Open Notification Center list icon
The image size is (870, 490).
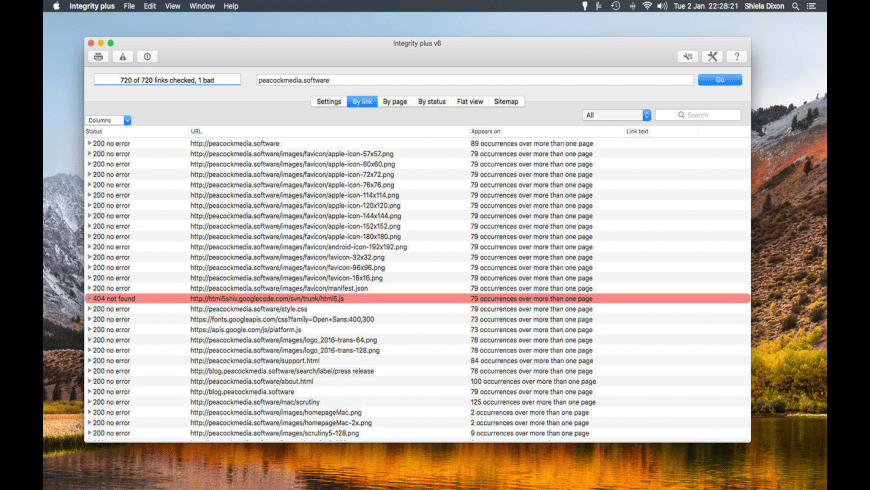811,6
